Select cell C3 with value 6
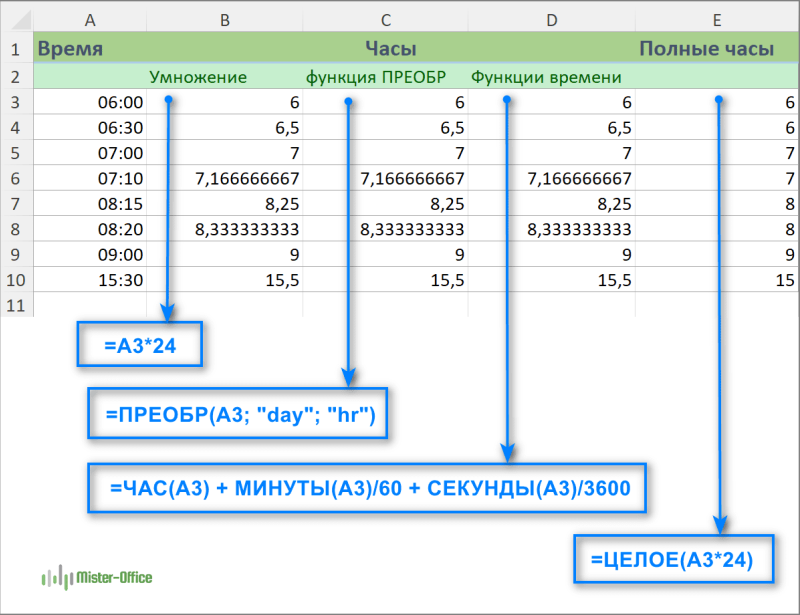The width and height of the screenshot is (800, 615). click(x=386, y=102)
